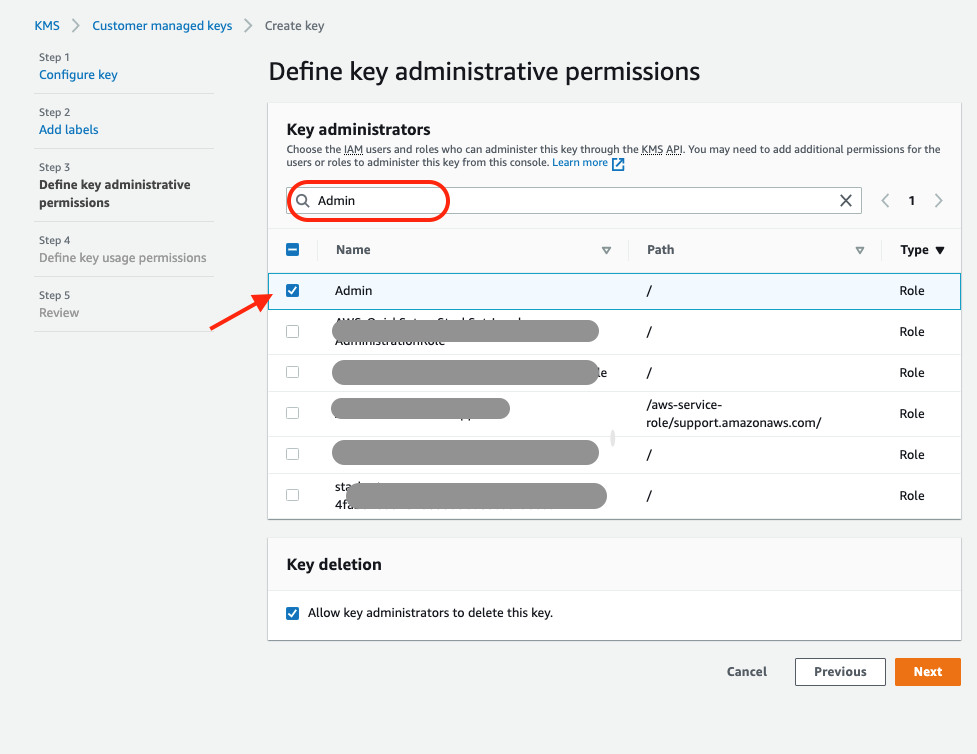Clear the Admin search using the X icon
The height and width of the screenshot is (754, 977).
[846, 200]
